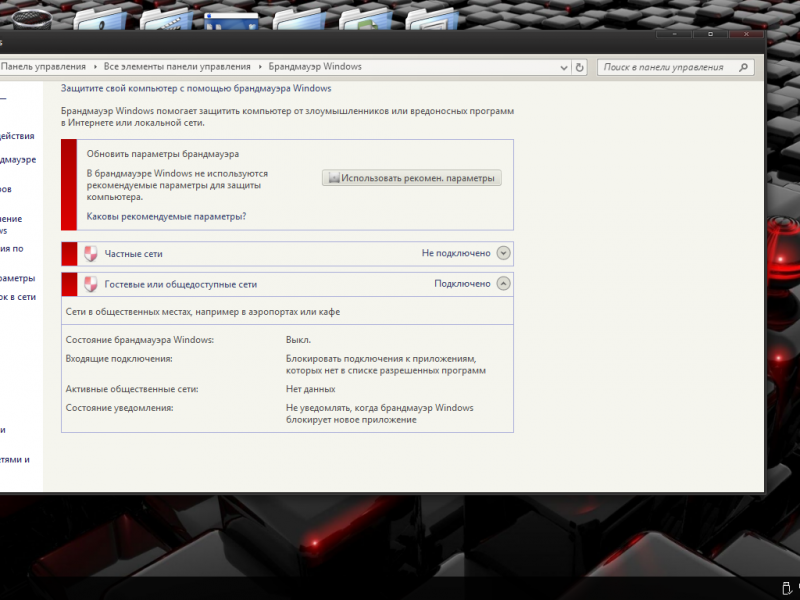Click the Нет данных value
This screenshot has height=600, width=800.
coord(310,389)
